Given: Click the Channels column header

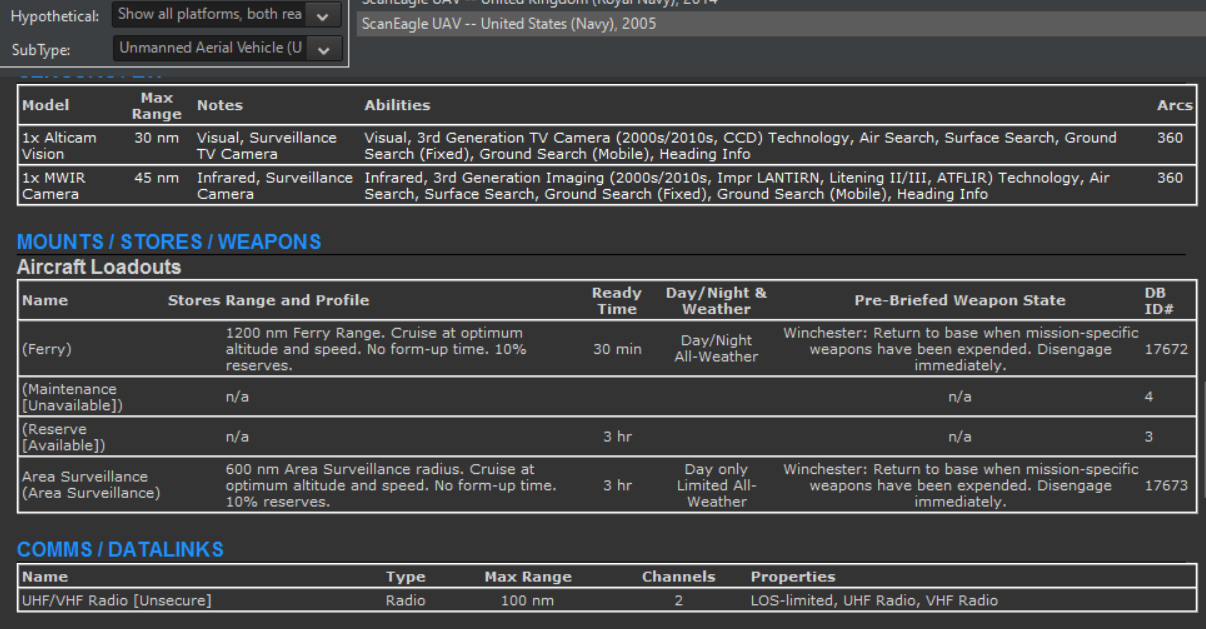Looking at the screenshot, I should point(678,577).
